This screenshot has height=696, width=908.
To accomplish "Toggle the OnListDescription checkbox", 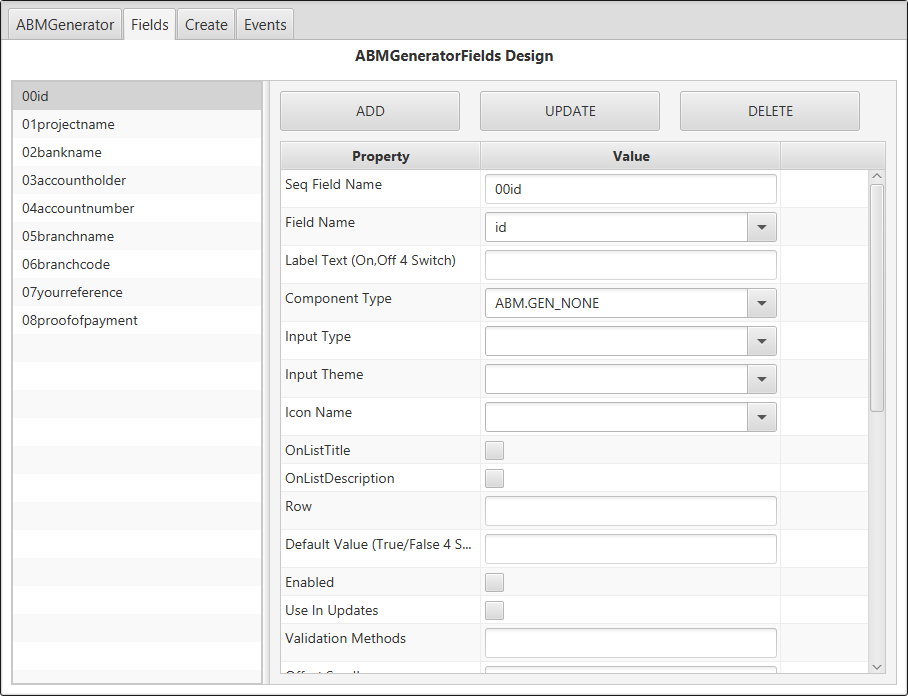I will click(494, 478).
